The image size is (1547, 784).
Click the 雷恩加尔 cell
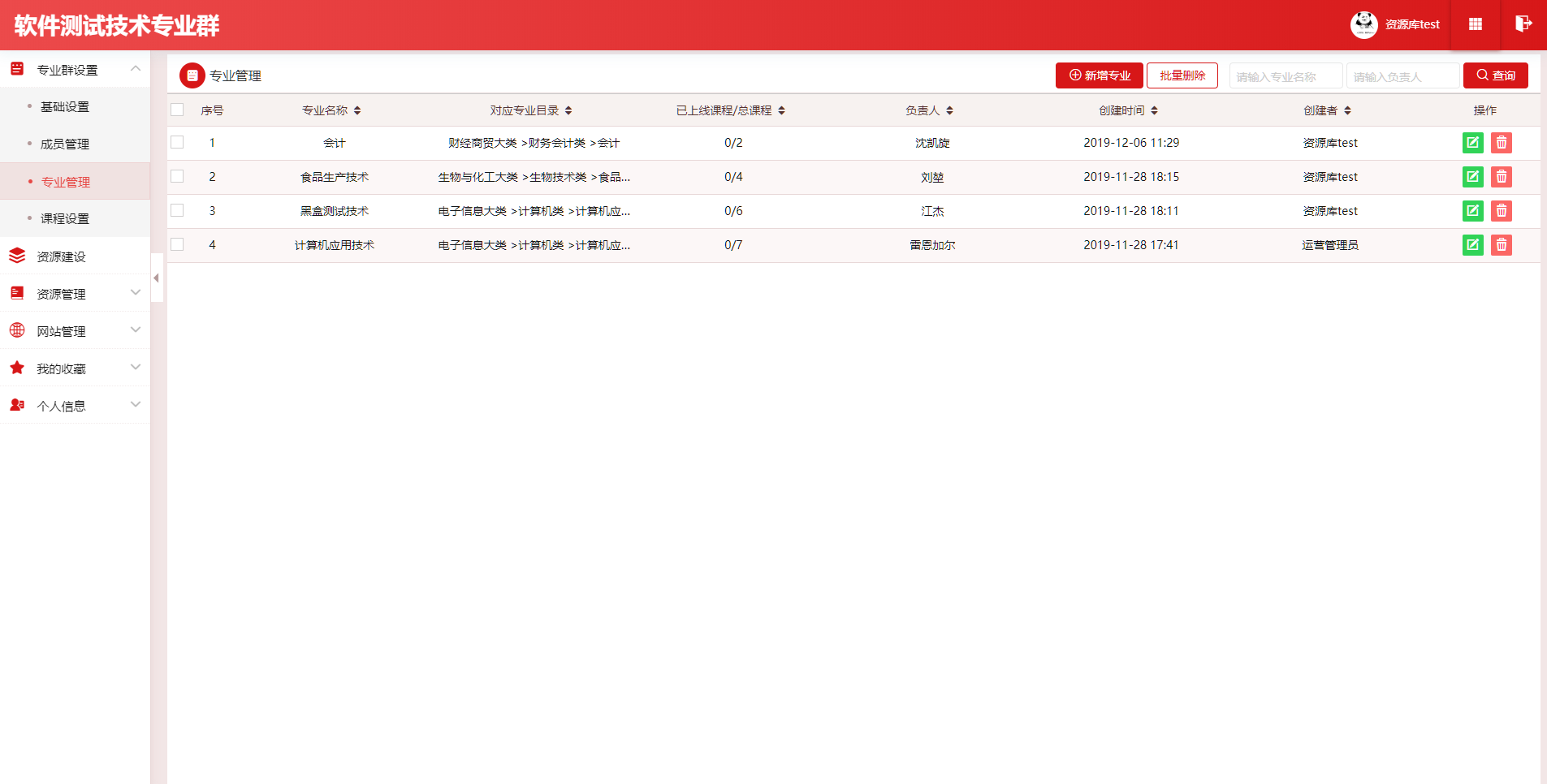pyautogui.click(x=932, y=245)
